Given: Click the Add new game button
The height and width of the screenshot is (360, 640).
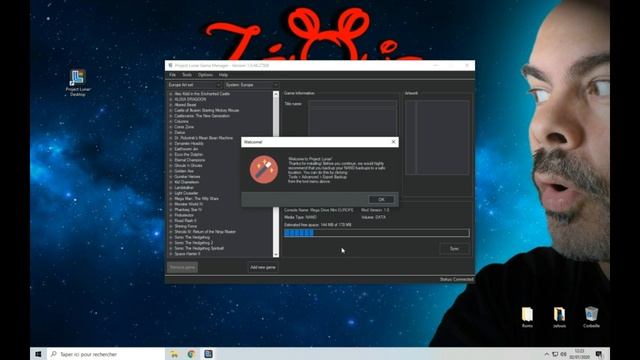Looking at the screenshot, I should click(x=263, y=267).
